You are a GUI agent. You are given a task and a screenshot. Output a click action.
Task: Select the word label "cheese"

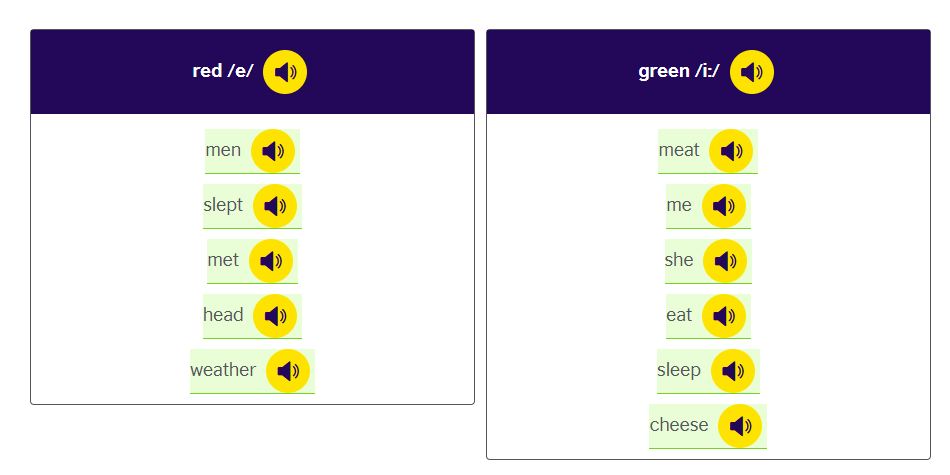coord(679,425)
